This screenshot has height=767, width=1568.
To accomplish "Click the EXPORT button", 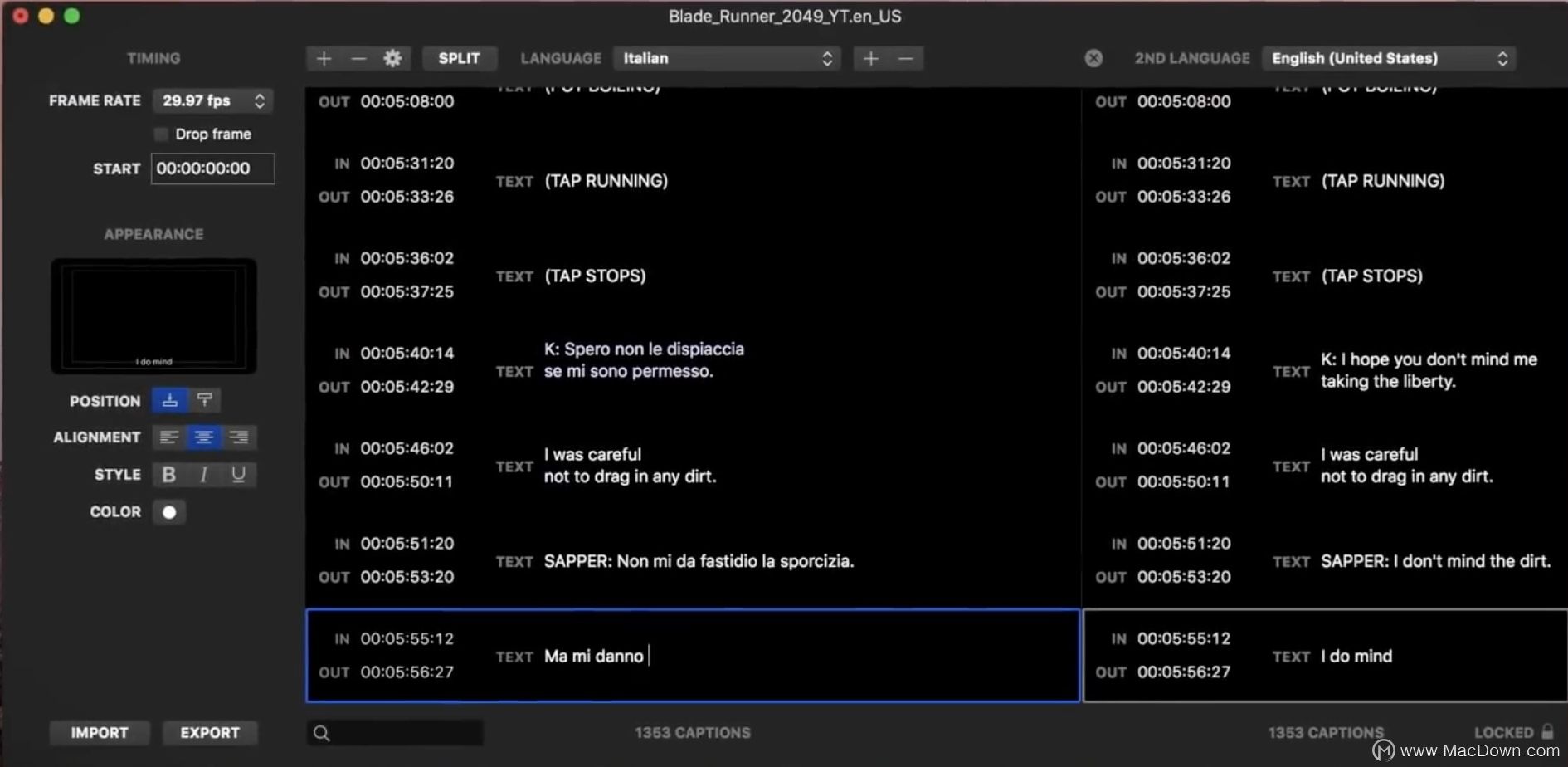I will point(210,732).
